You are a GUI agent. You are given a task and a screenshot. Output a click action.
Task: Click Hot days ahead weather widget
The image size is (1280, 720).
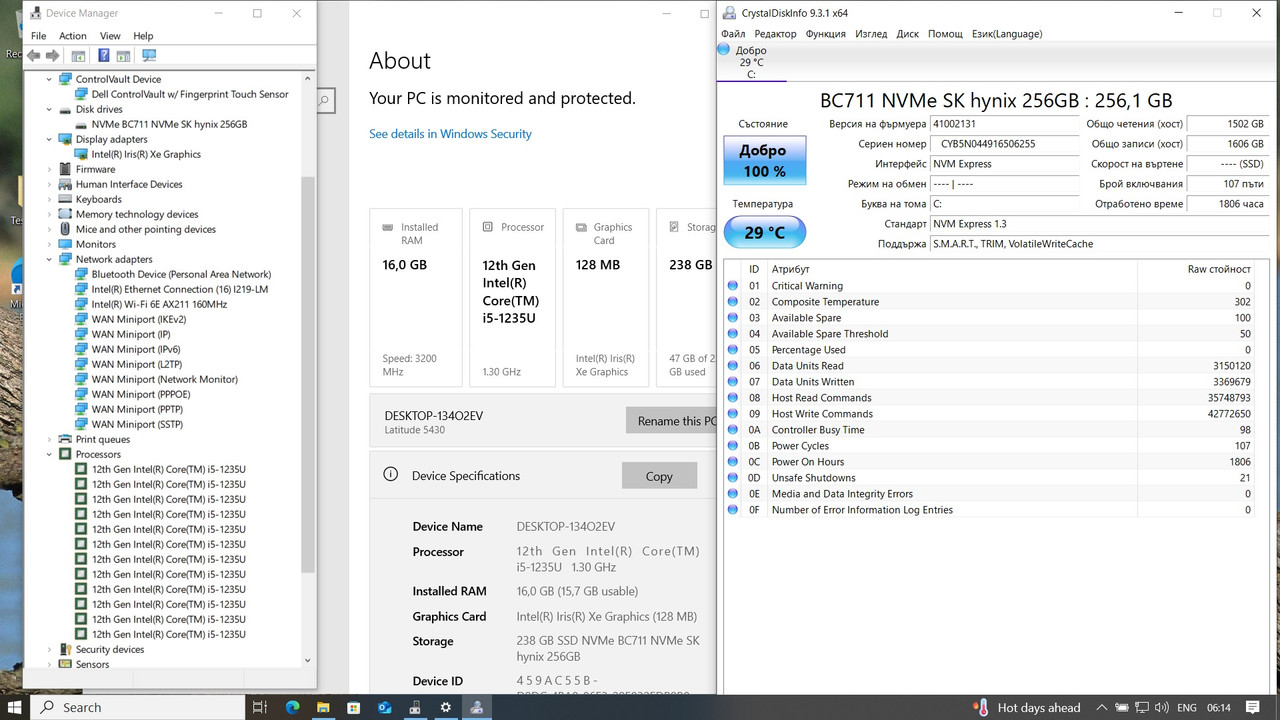coord(1027,707)
